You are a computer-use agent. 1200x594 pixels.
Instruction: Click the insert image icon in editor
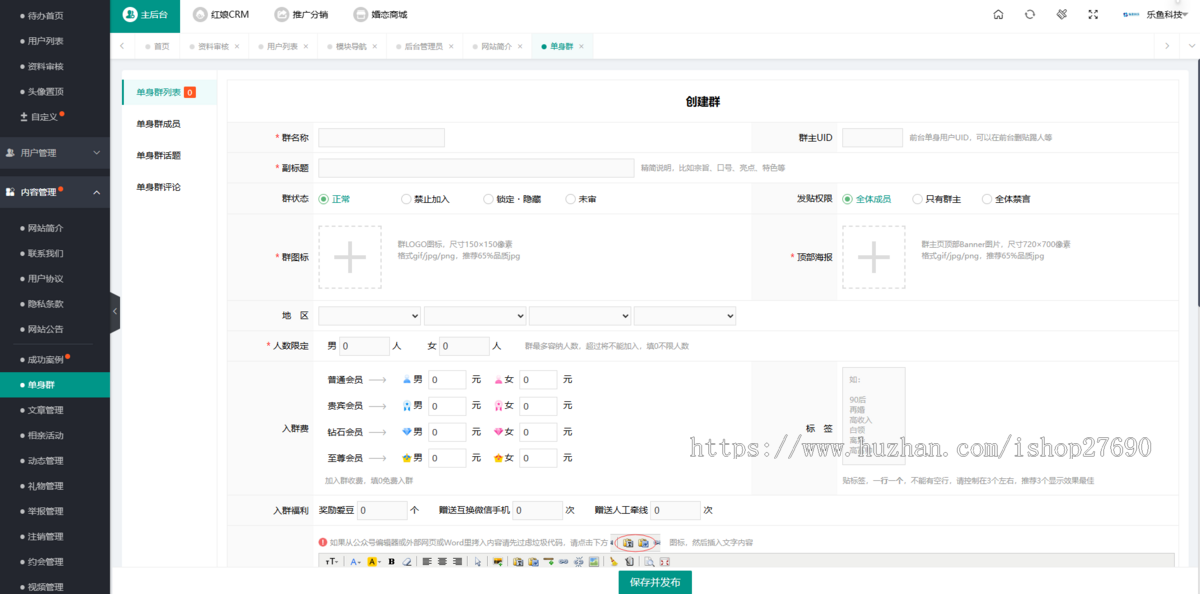pyautogui.click(x=593, y=562)
